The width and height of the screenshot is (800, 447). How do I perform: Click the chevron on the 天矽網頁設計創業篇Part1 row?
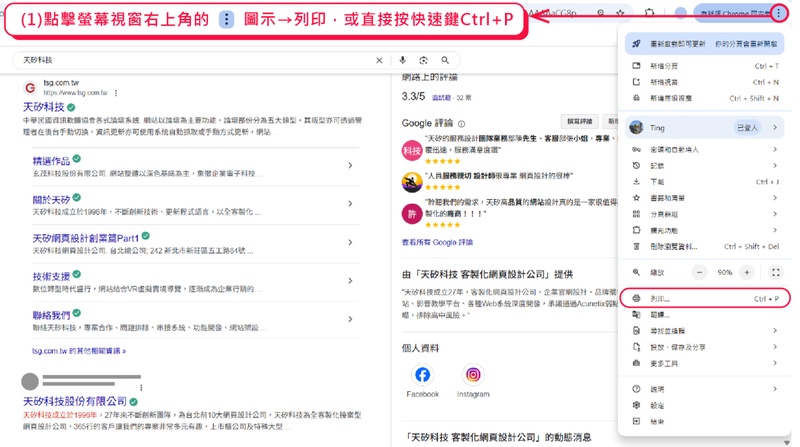point(350,242)
